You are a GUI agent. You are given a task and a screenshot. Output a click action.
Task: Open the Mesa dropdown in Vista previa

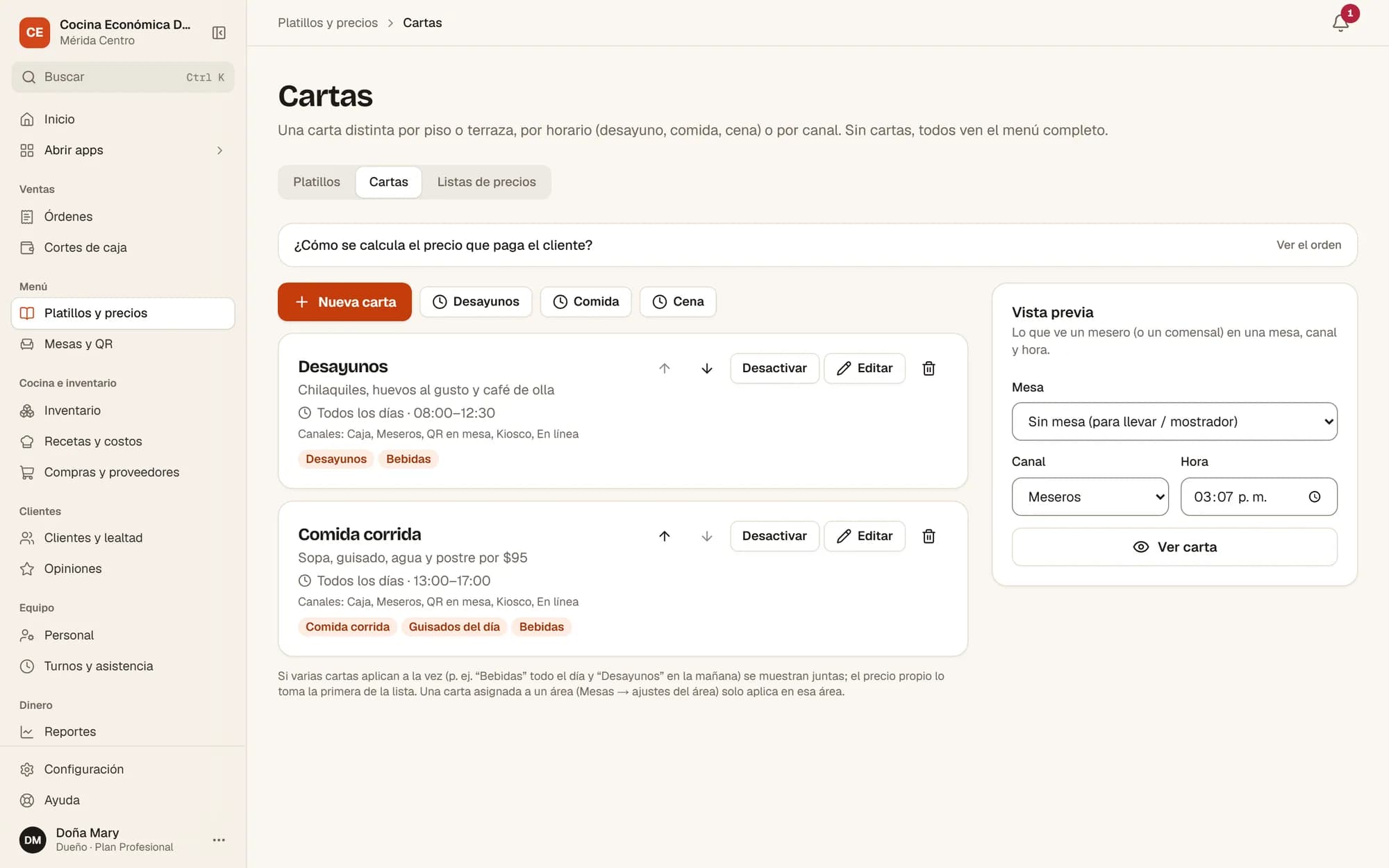1174,422
